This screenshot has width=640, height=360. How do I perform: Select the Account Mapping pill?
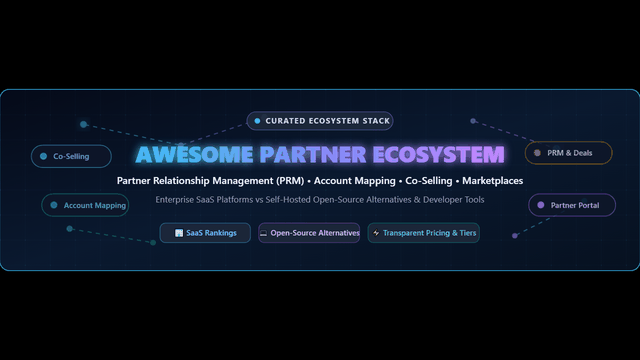[85, 205]
